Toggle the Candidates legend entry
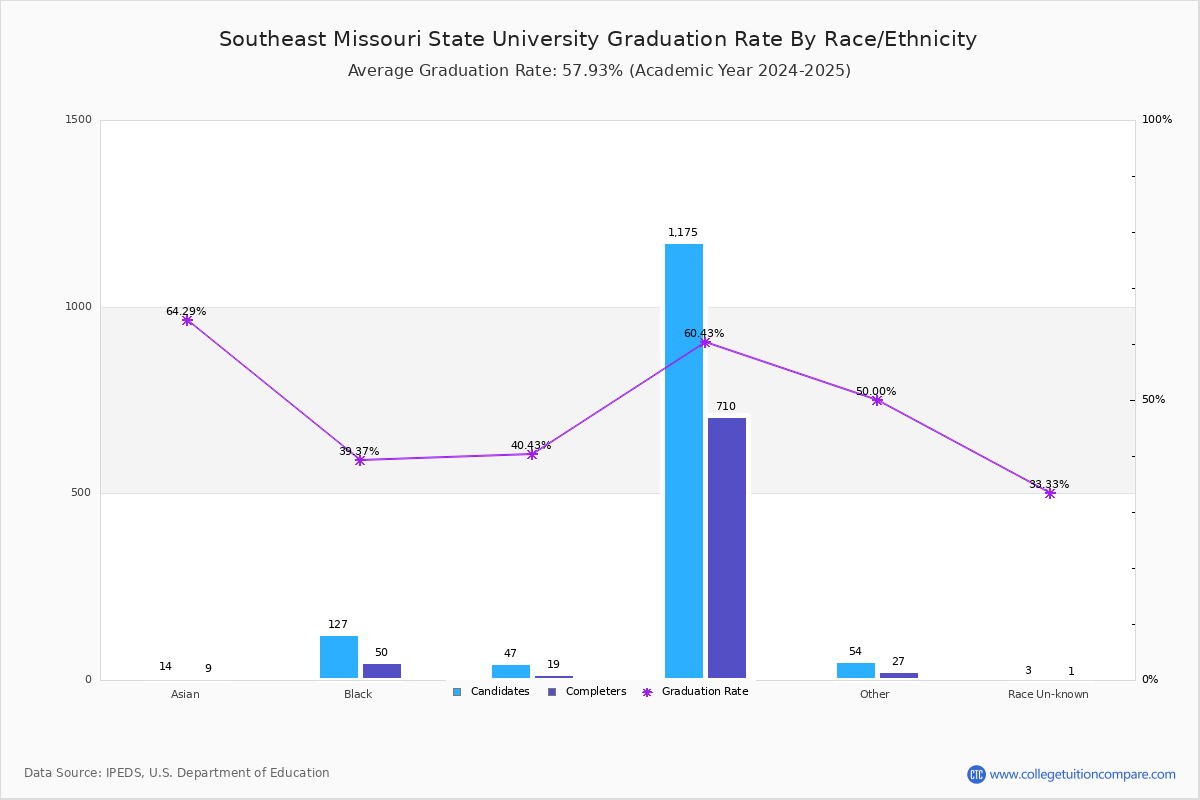Image resolution: width=1200 pixels, height=800 pixels. tap(491, 692)
